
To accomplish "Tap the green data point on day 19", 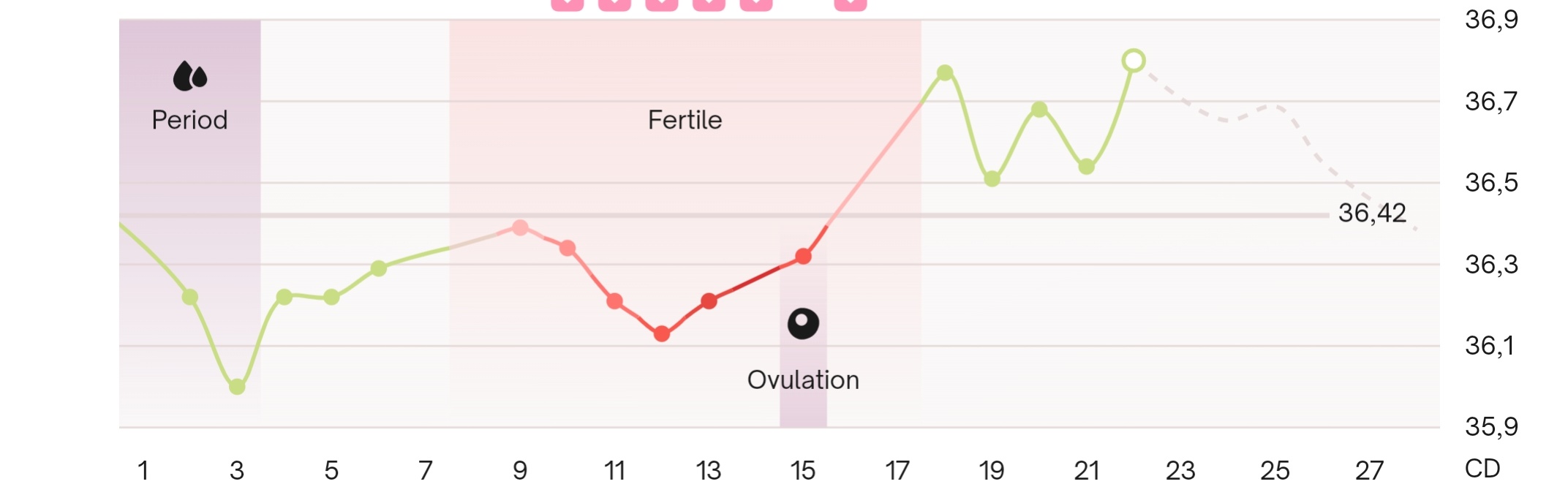I will [x=992, y=179].
